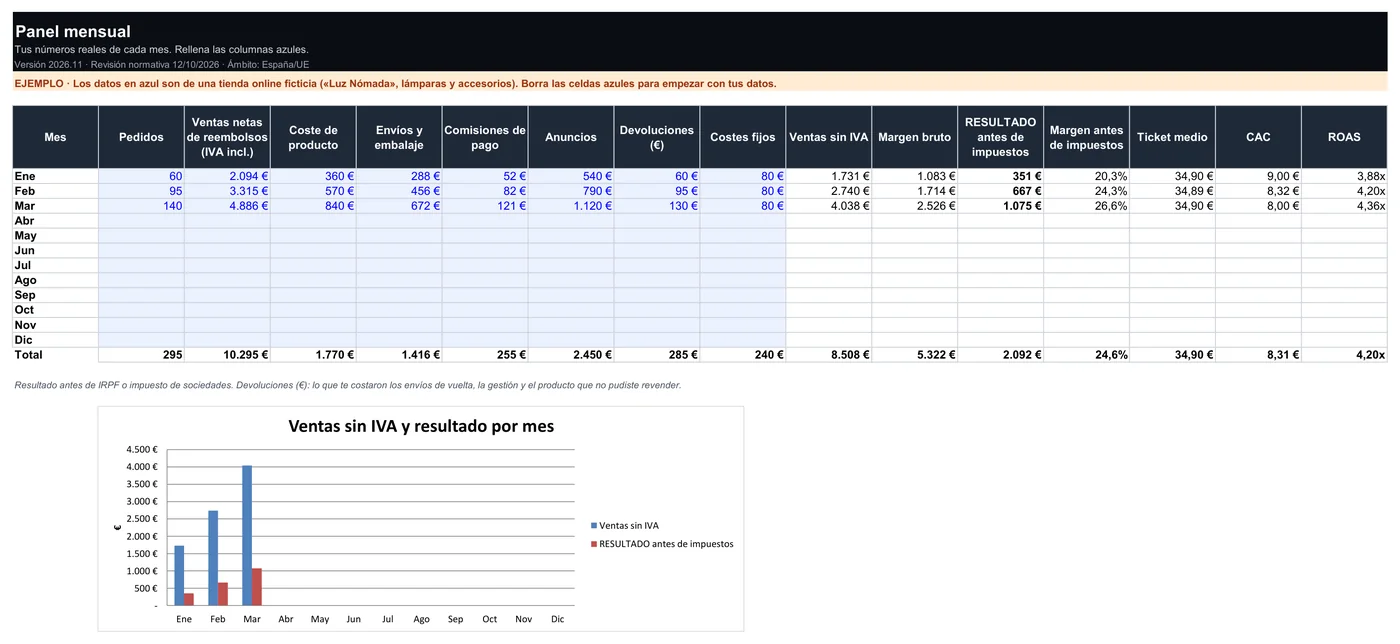Viewport: 1400px width, 644px height.
Task: Click the red RESULTADO legend swatch
Action: (594, 544)
